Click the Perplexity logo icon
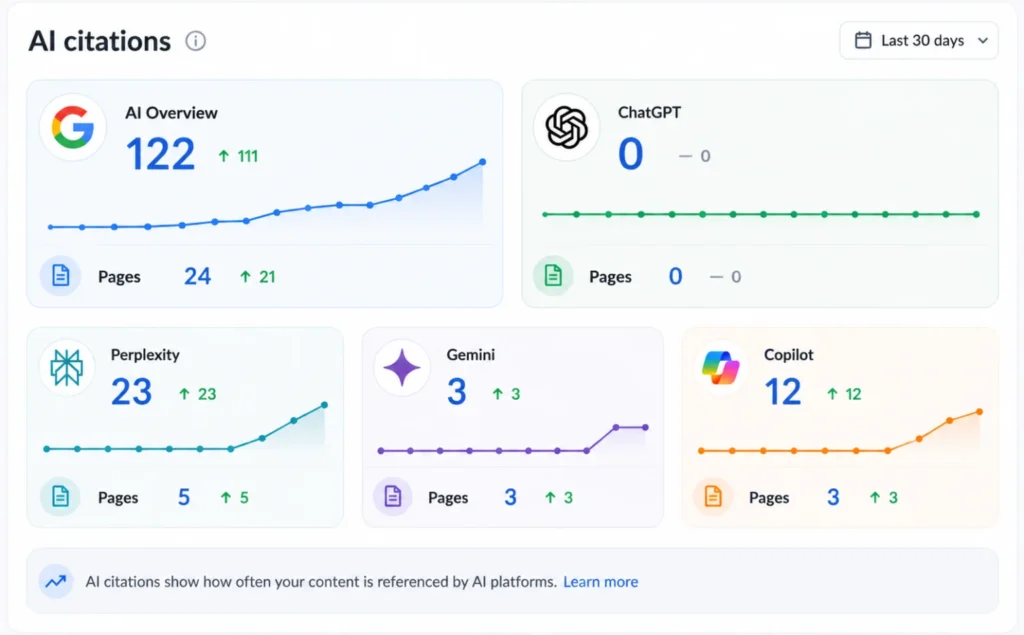 (x=67, y=367)
